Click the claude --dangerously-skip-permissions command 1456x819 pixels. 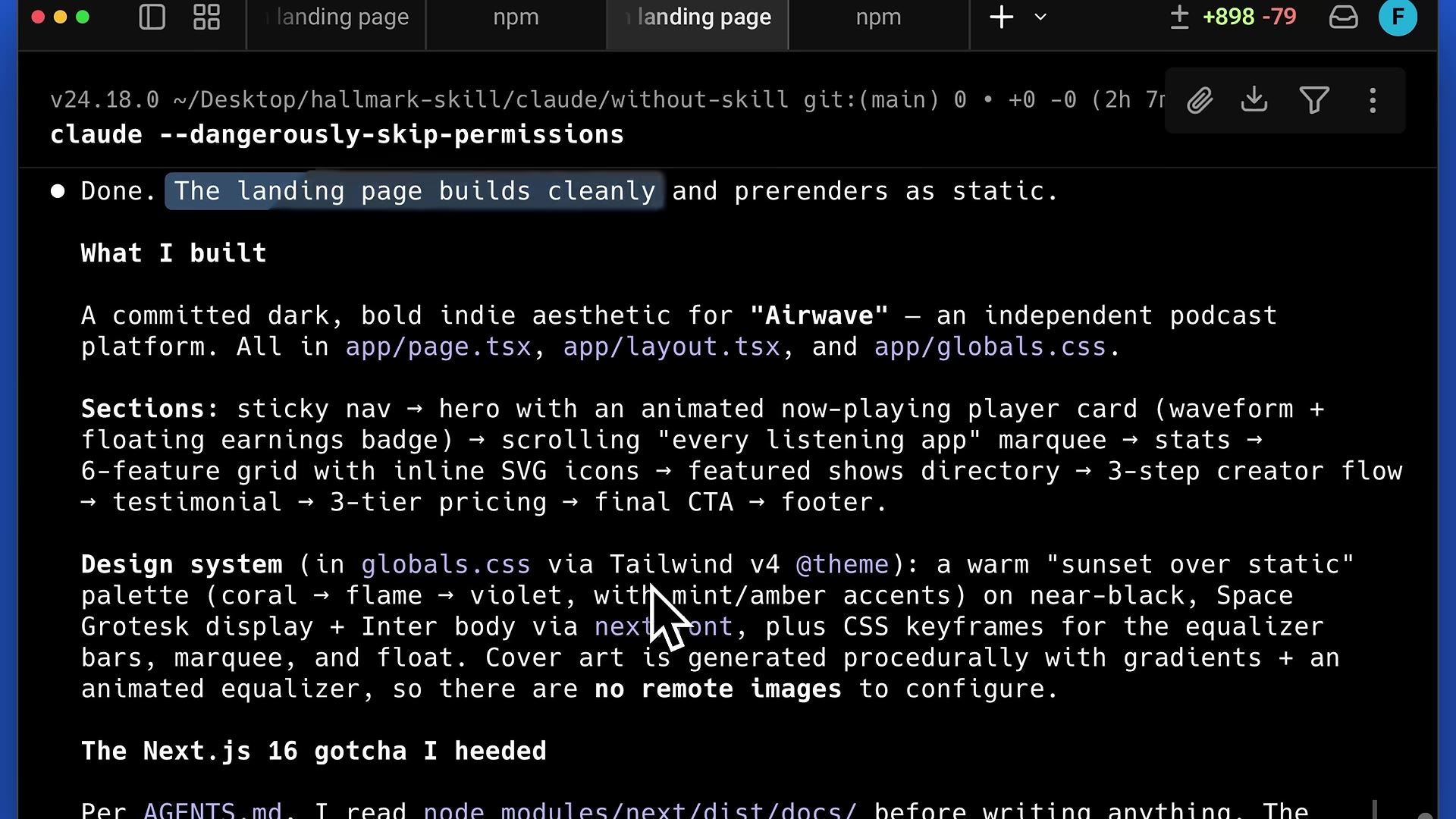(337, 134)
